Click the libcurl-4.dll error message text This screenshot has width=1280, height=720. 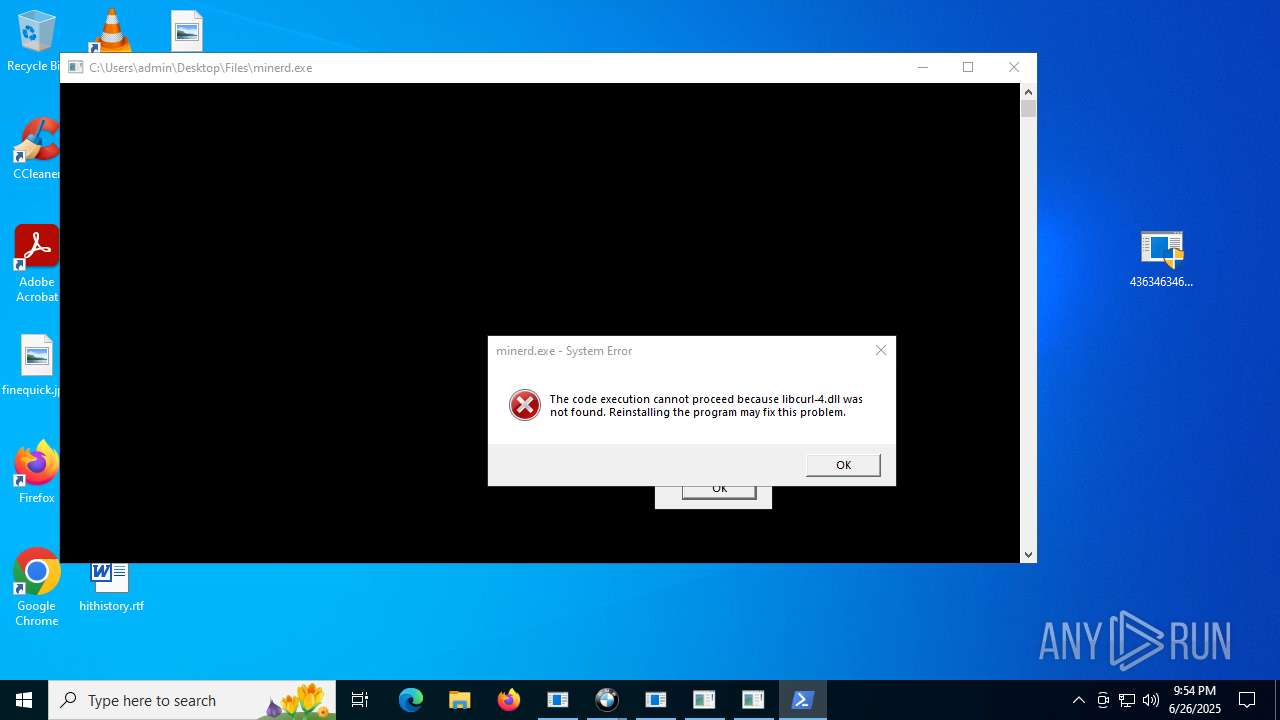(706, 405)
